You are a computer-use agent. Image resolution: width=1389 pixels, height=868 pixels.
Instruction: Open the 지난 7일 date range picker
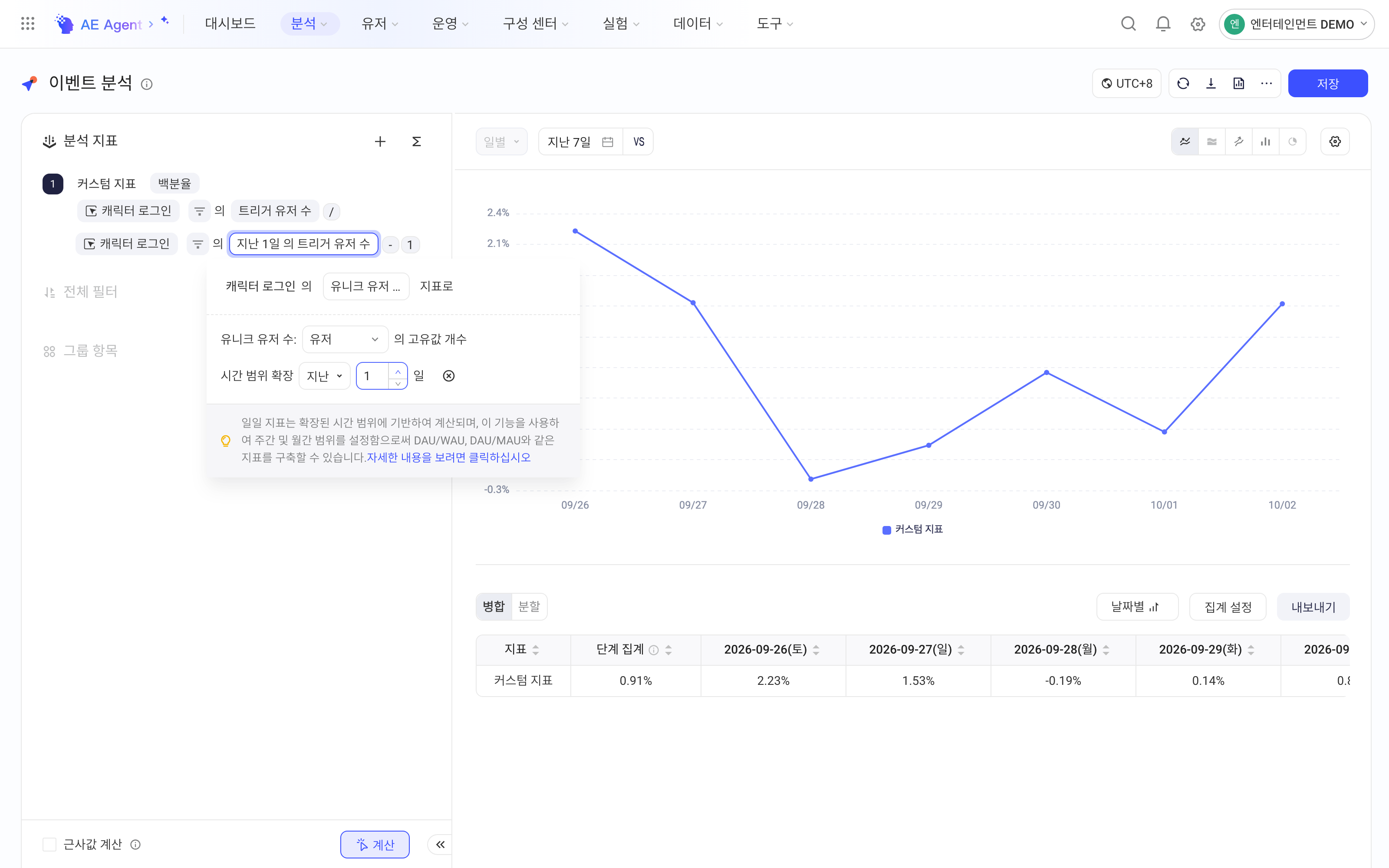(x=580, y=141)
